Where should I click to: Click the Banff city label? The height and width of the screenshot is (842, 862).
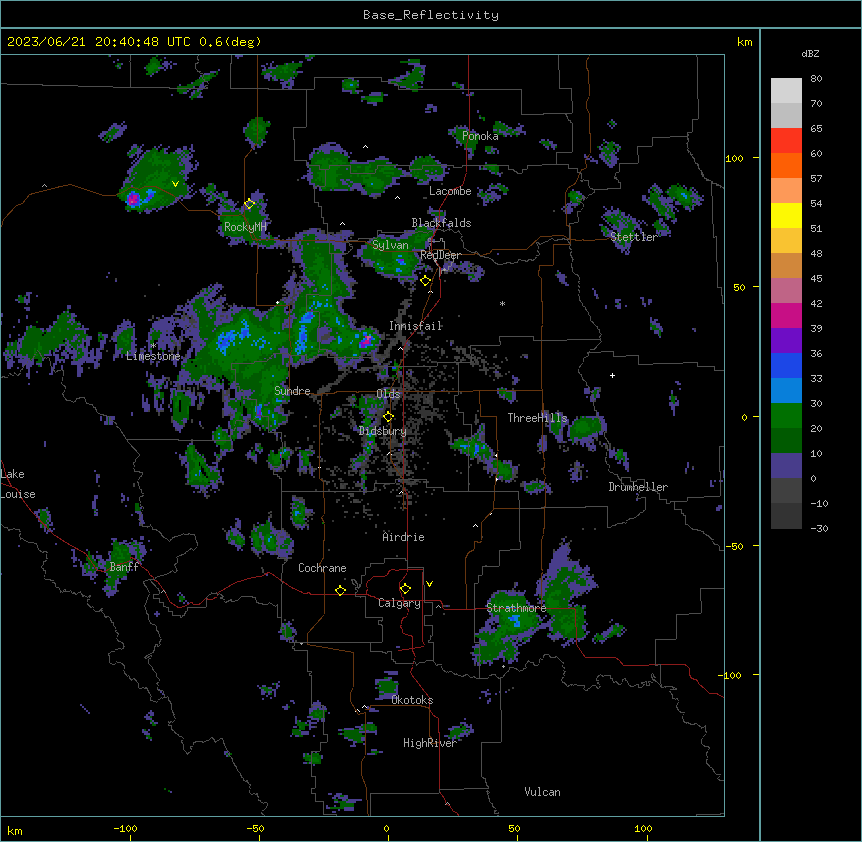(124, 567)
